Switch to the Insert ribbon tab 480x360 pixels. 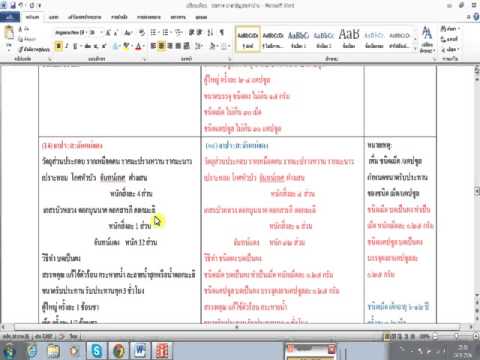click(54, 17)
